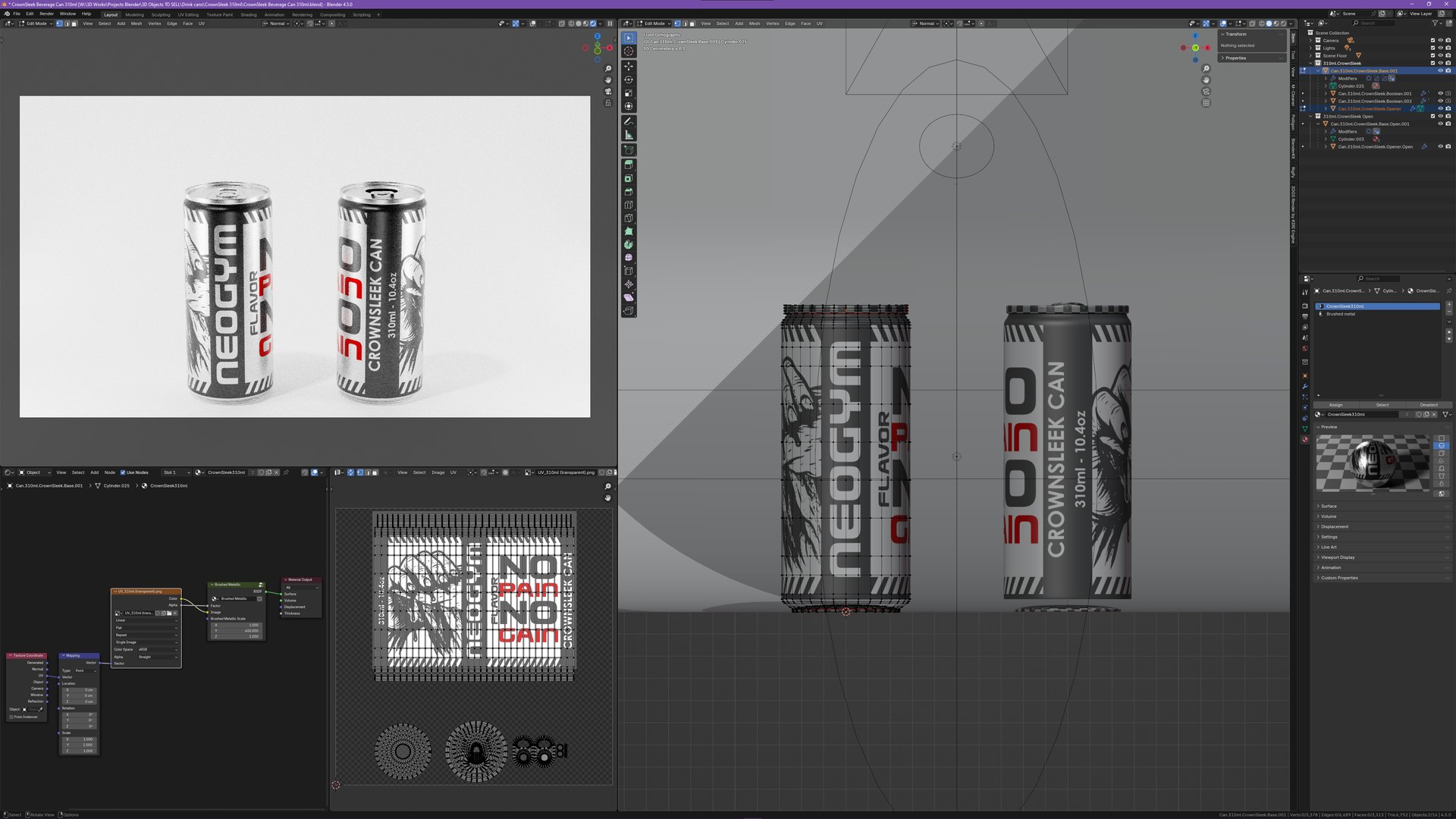Toggle Use Nodes checkbox in shader editor

(x=123, y=472)
